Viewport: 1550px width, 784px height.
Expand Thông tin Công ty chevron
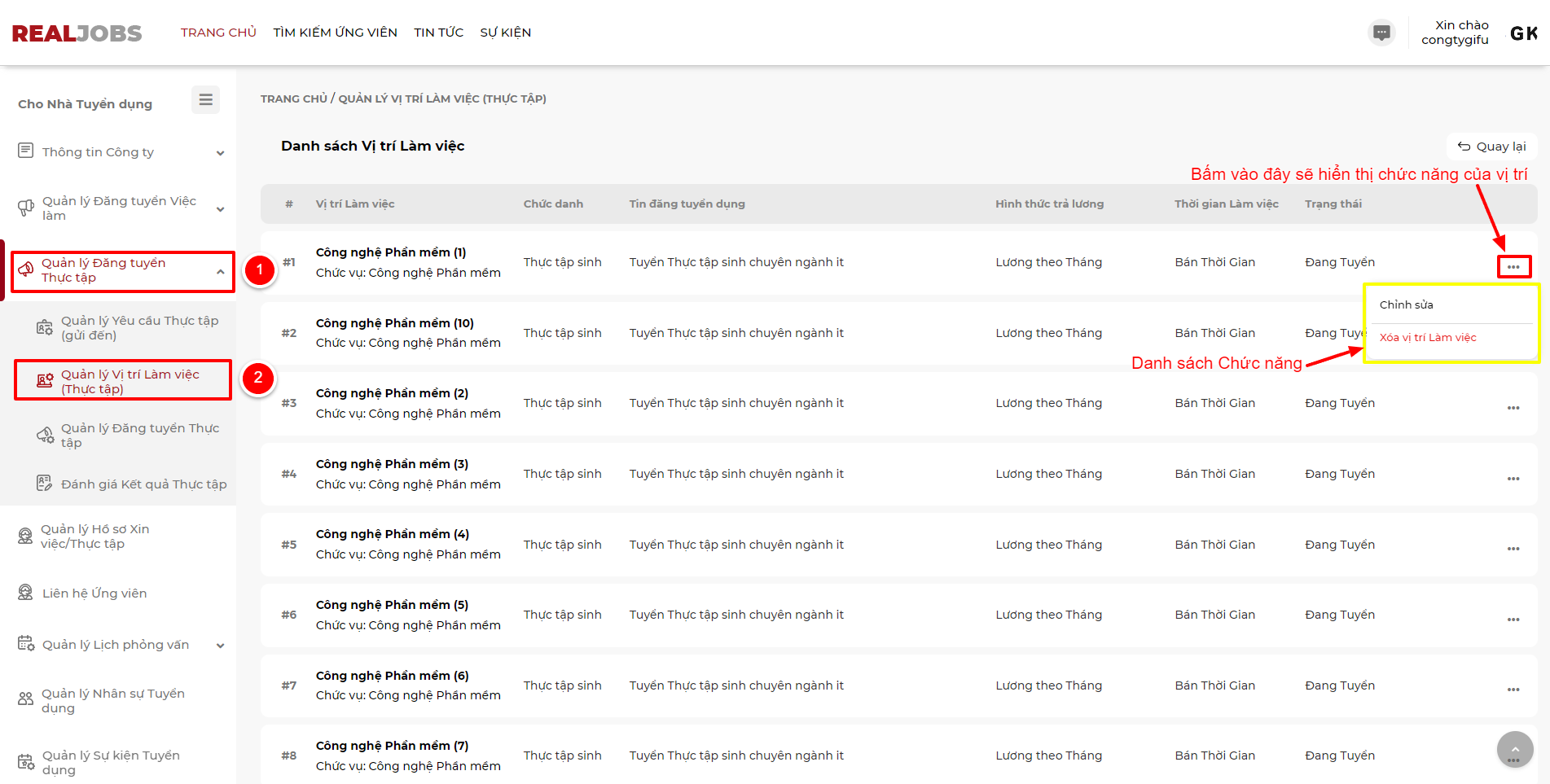tap(220, 153)
